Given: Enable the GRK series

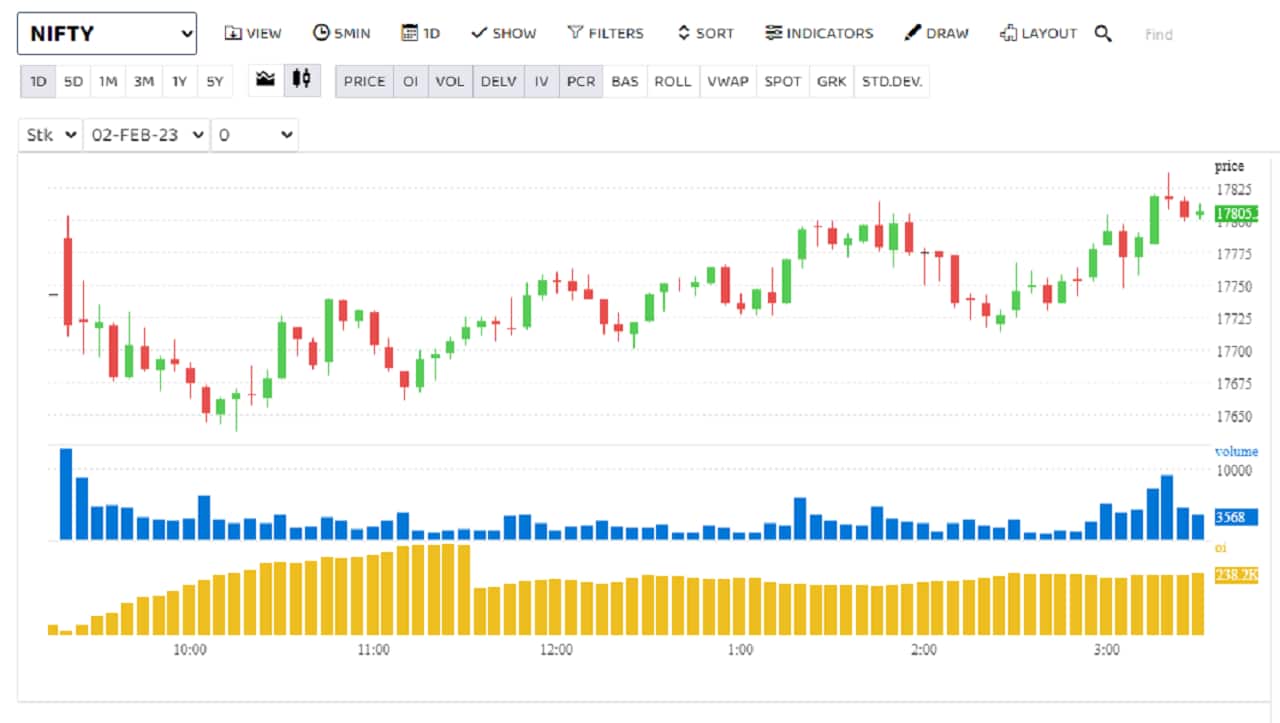Looking at the screenshot, I should click(831, 82).
